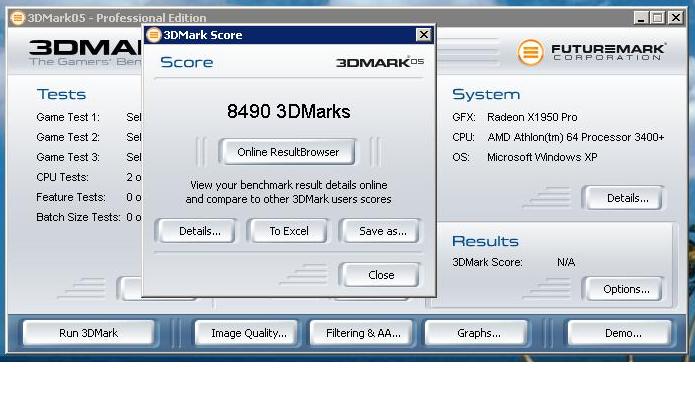Click '3DMark Score:' label in Results
The width and height of the screenshot is (695, 400).
point(487,262)
